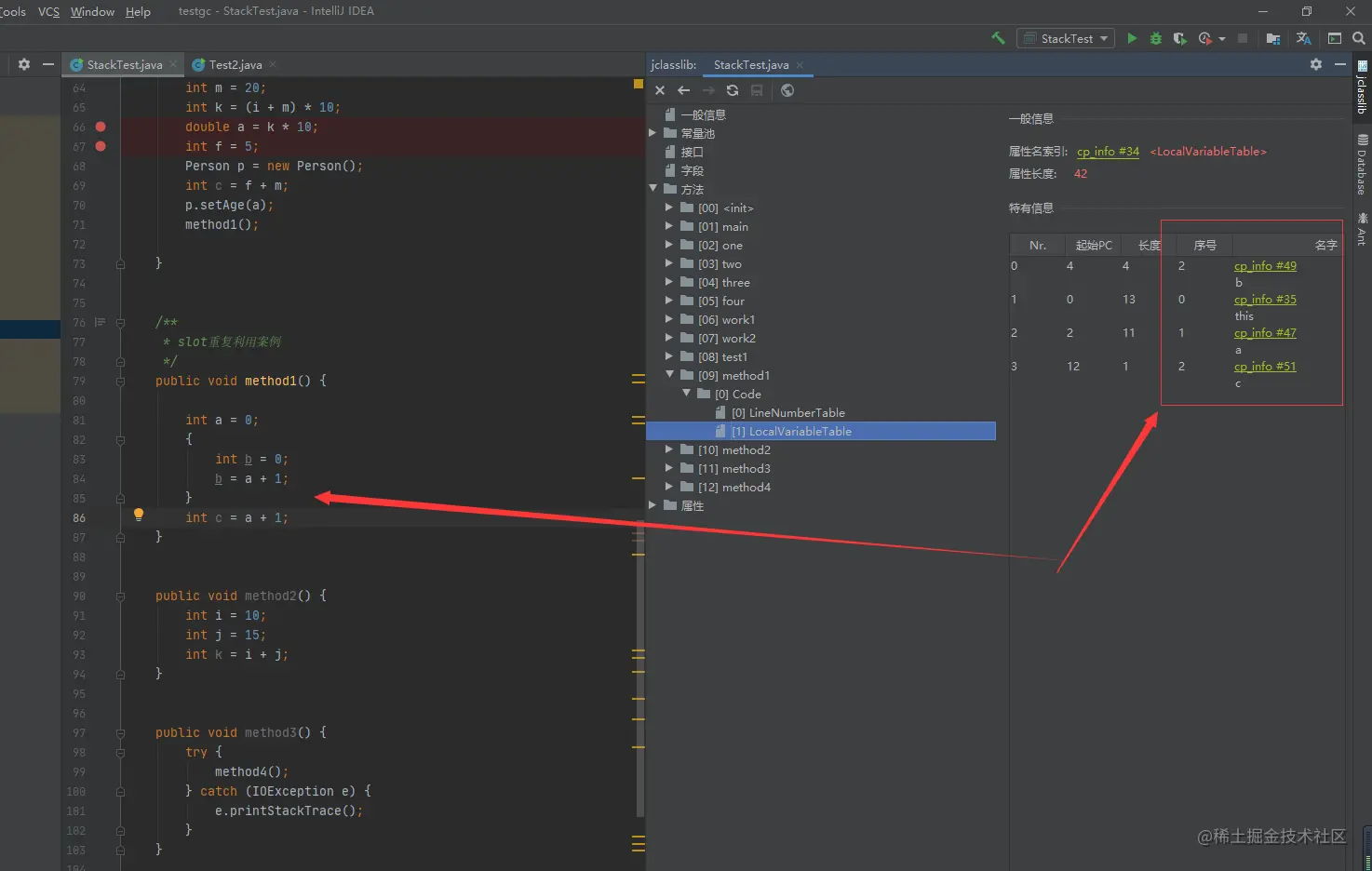Start debugging with the bug icon
The width and height of the screenshot is (1372, 871).
tap(1156, 38)
